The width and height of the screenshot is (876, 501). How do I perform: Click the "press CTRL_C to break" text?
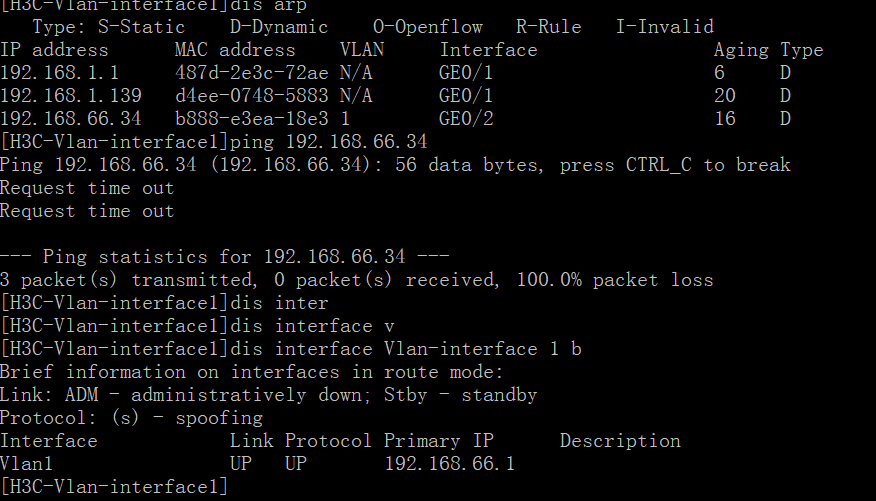pos(675,165)
